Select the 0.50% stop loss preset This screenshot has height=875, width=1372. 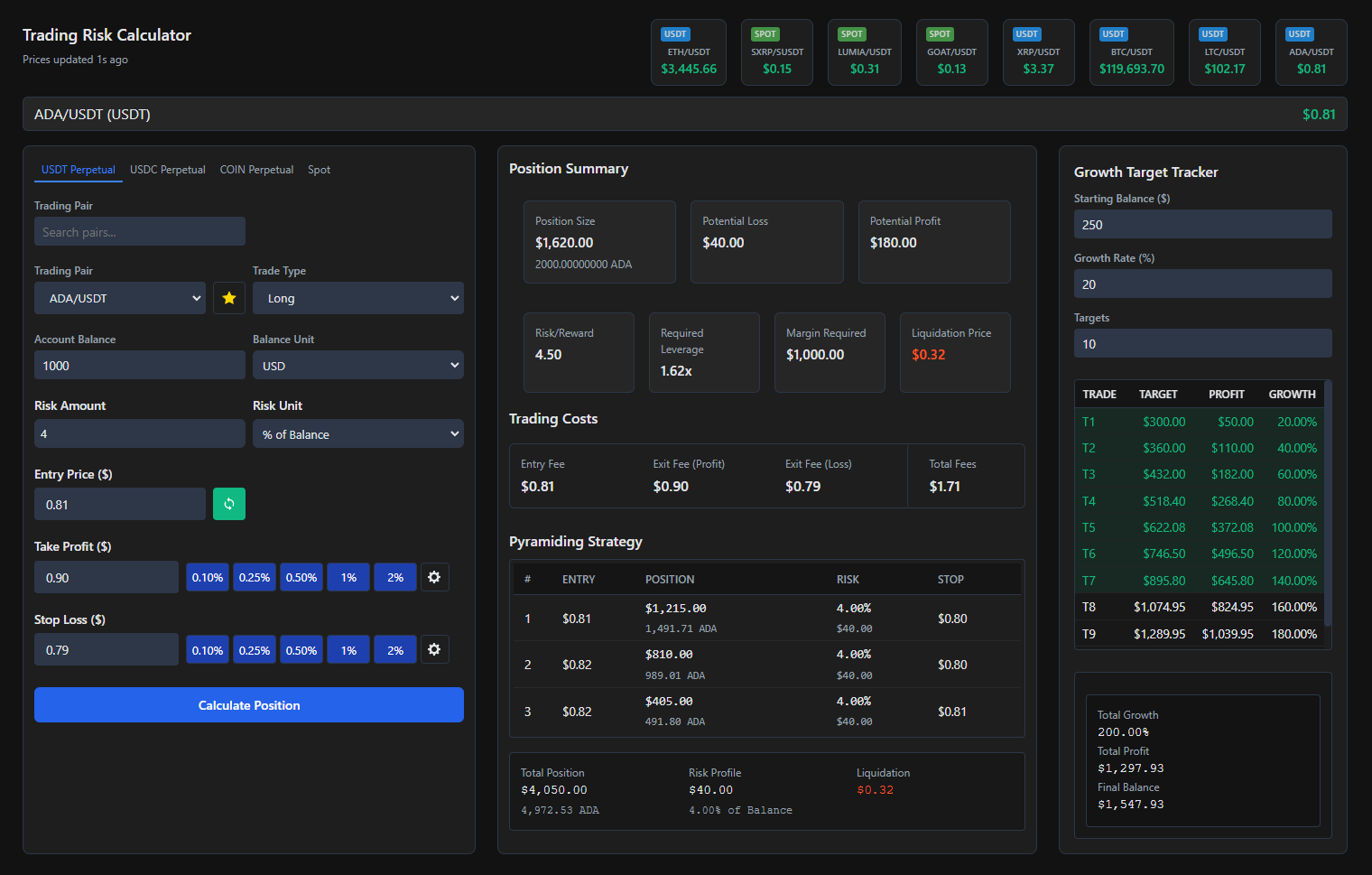tap(301, 648)
